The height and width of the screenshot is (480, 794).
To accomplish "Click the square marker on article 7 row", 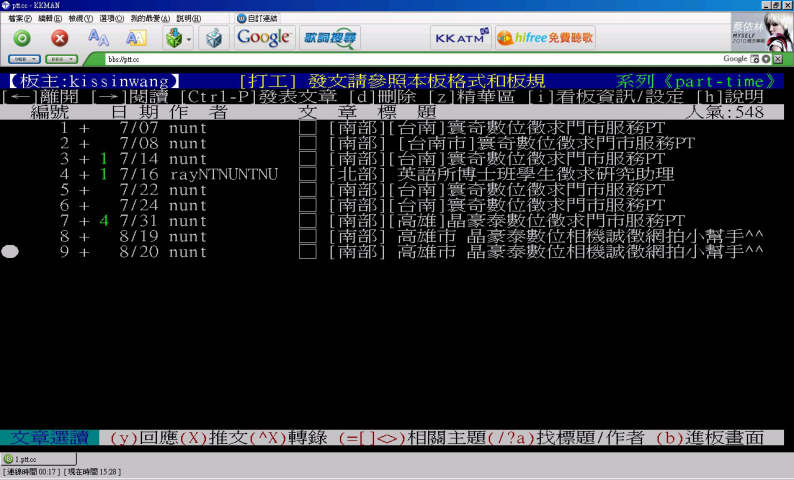I will coord(307,221).
